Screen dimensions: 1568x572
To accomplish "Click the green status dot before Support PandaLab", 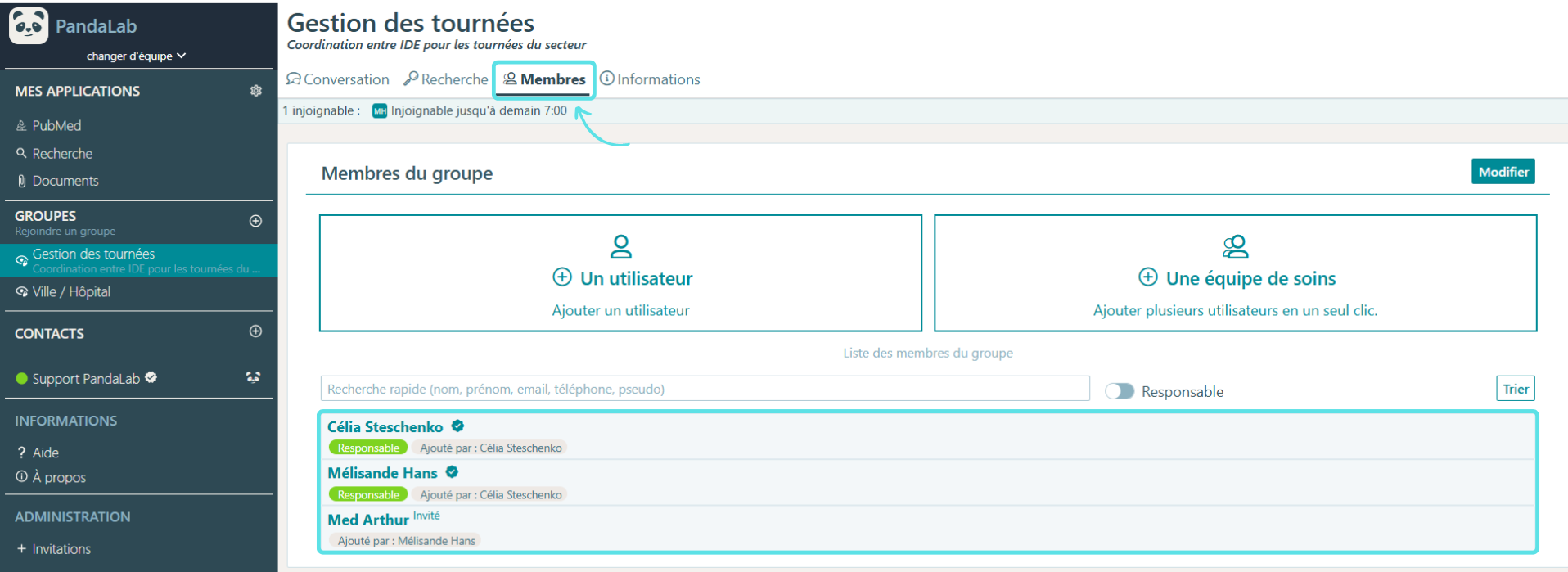I will tap(22, 378).
